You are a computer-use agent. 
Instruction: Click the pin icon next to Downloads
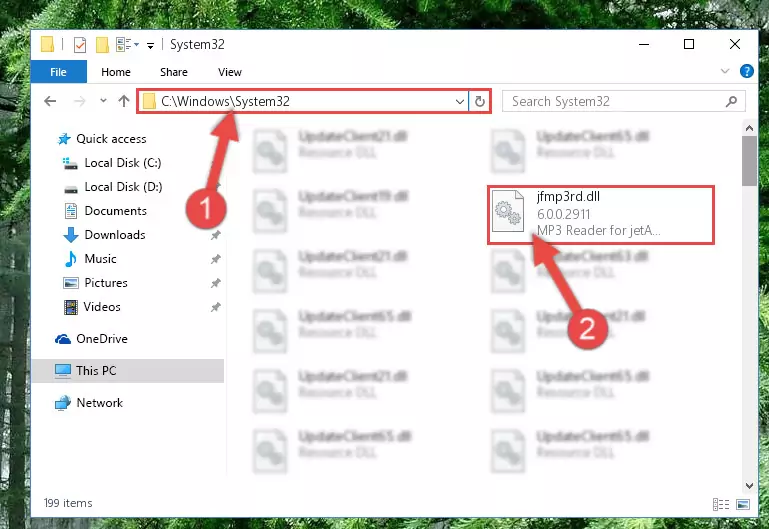tap(215, 235)
